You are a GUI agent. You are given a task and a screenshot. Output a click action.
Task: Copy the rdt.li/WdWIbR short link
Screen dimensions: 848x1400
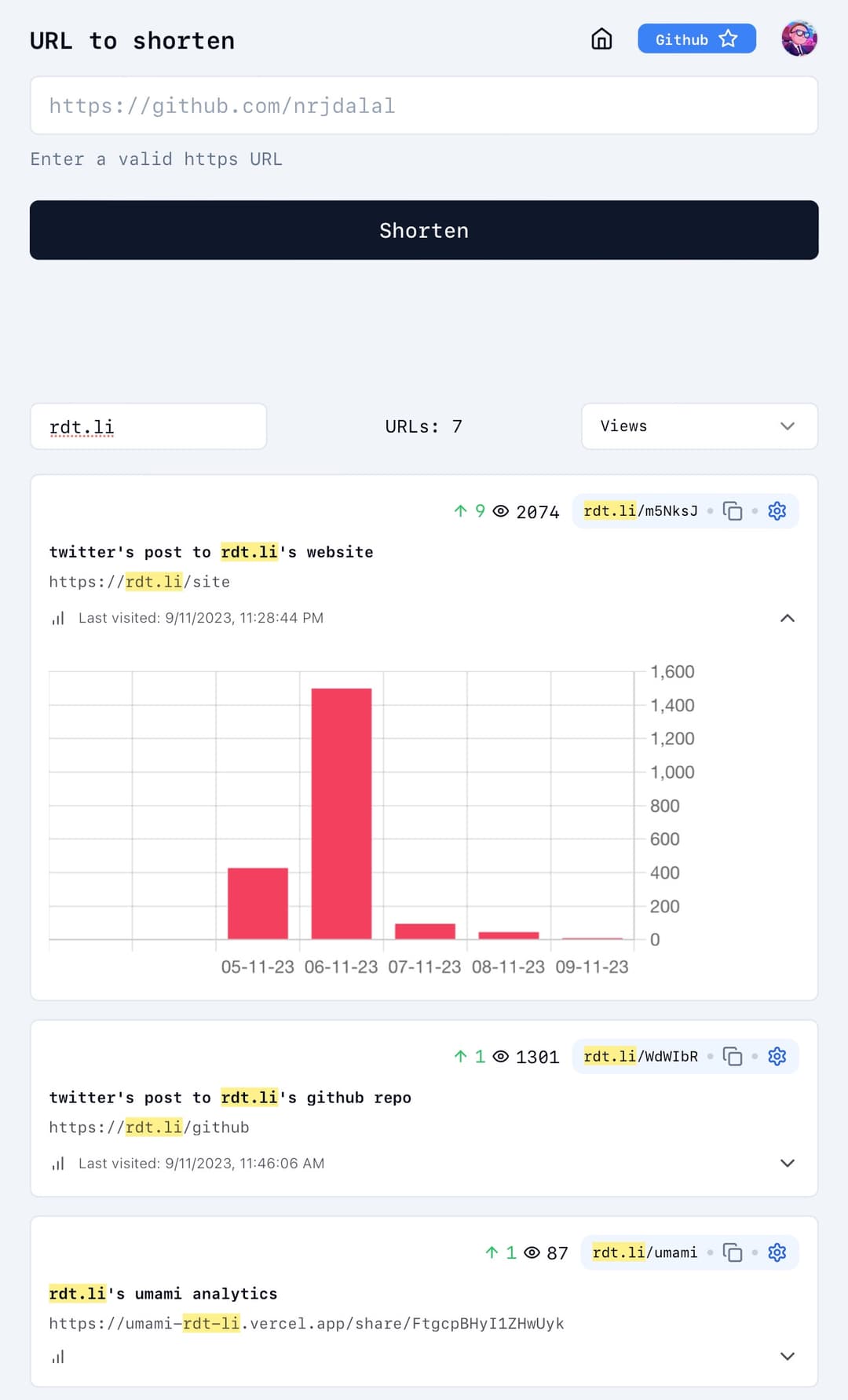coord(732,1057)
